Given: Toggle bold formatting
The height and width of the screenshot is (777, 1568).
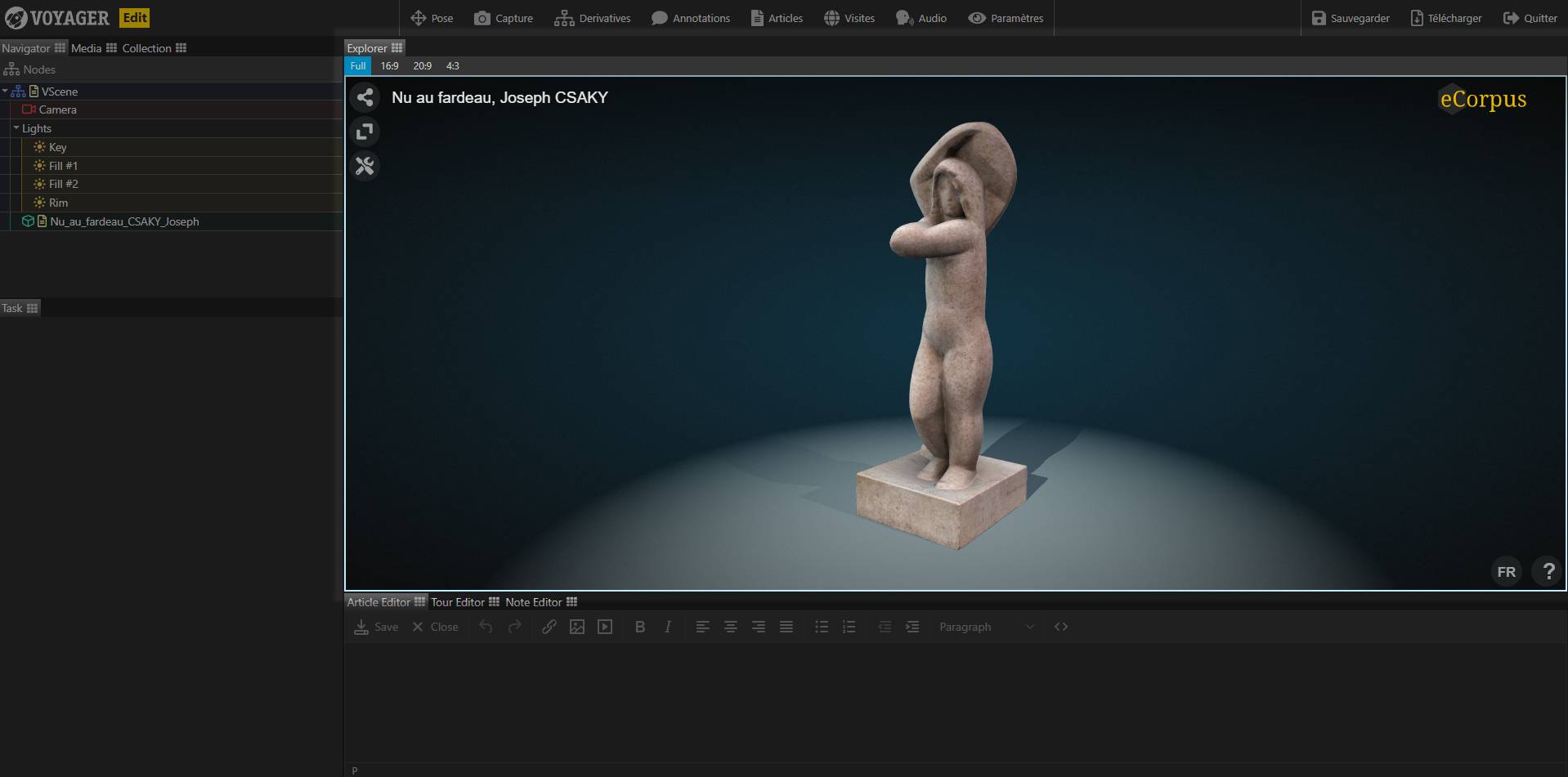Looking at the screenshot, I should coord(640,627).
